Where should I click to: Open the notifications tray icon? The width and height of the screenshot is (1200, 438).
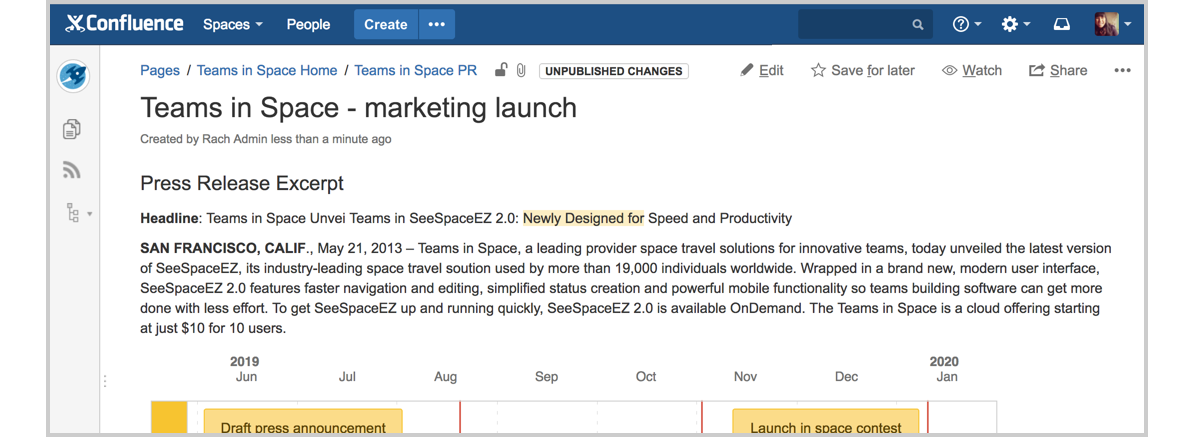(x=1063, y=25)
